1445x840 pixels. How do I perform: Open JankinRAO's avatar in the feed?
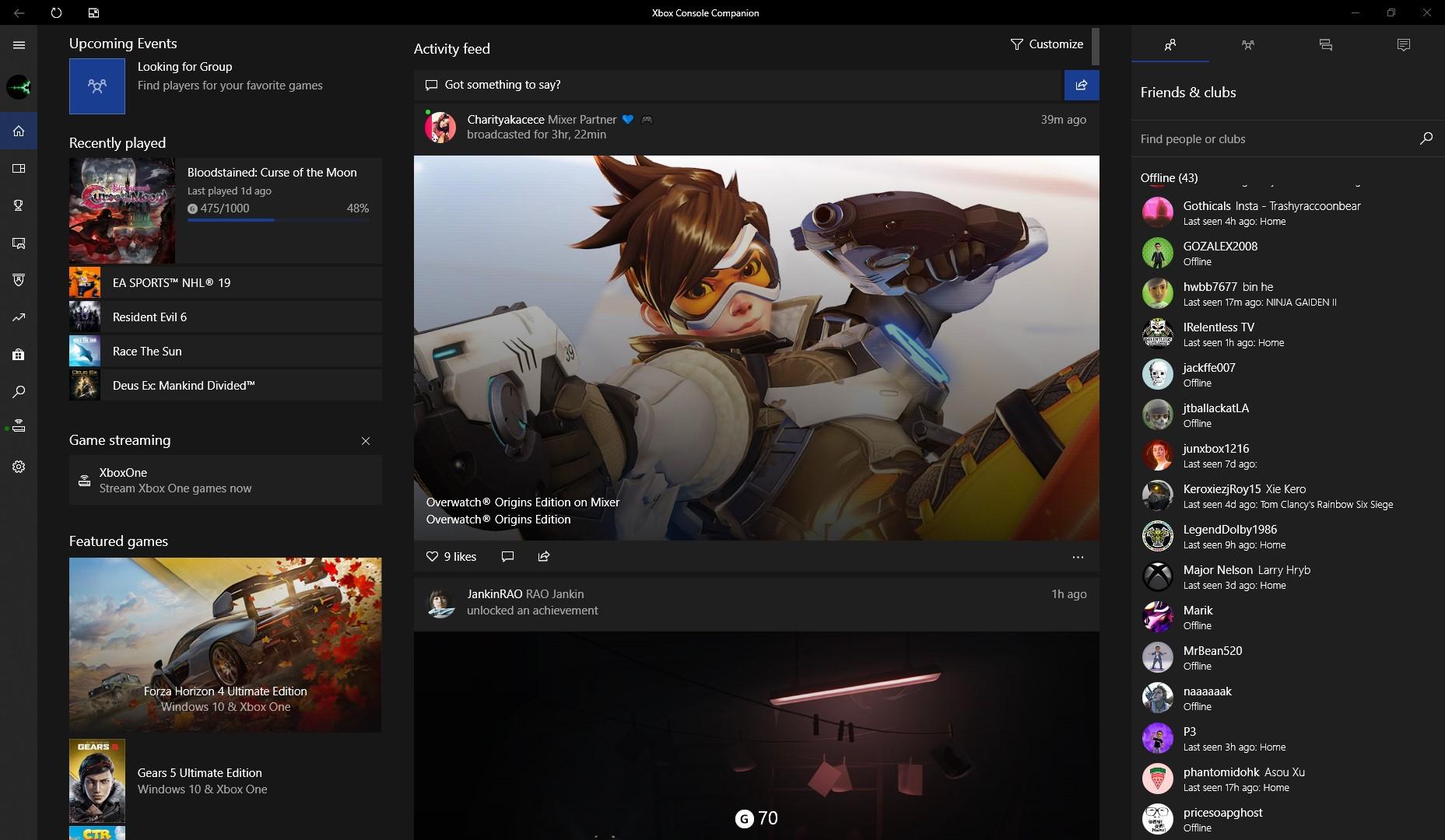440,602
